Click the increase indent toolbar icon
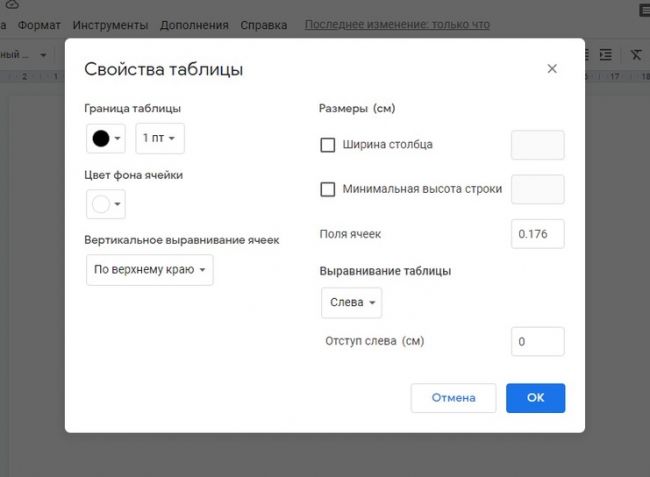The height and width of the screenshot is (477, 650). [606, 54]
